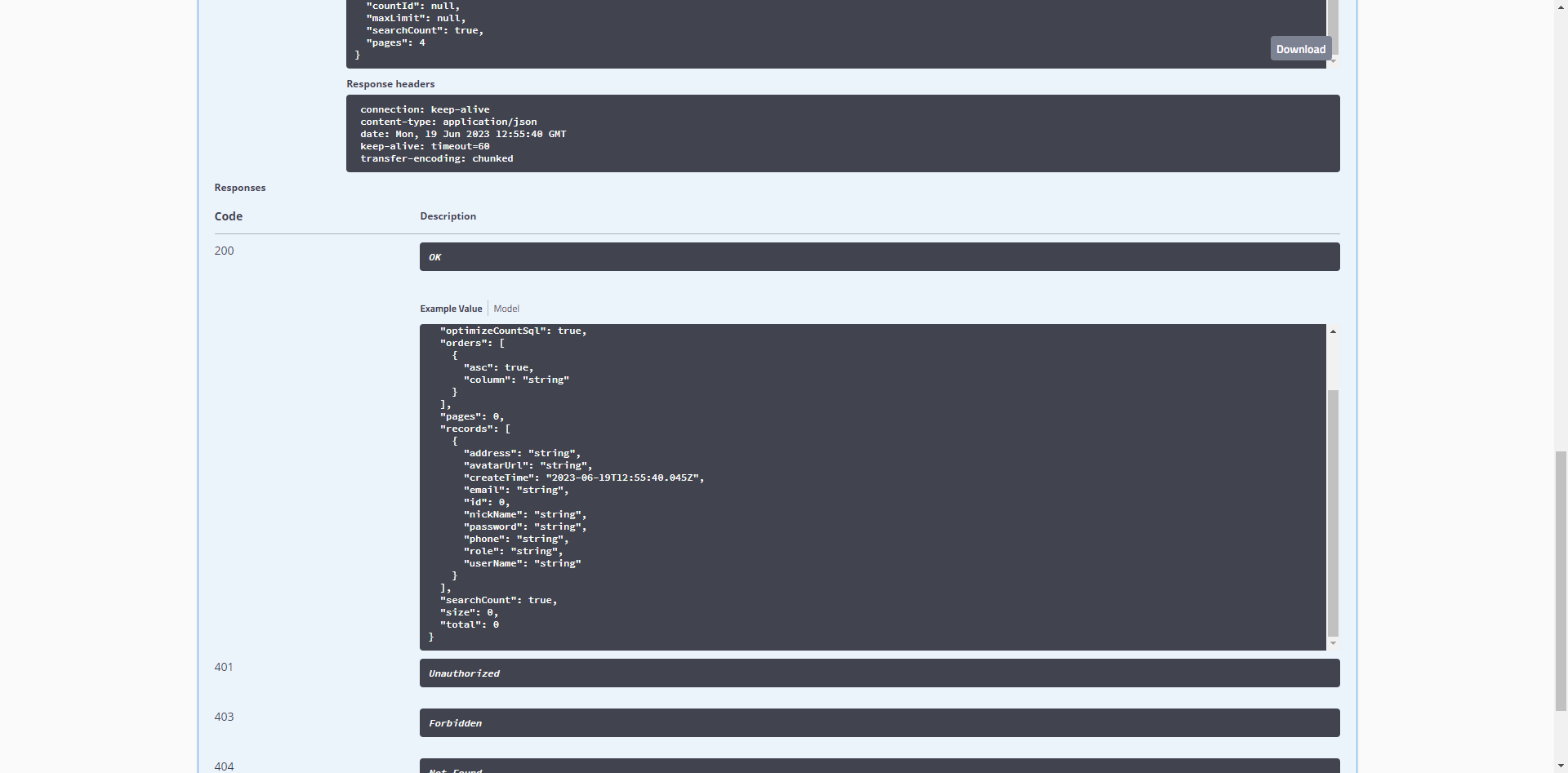Click the response headers code block

[842, 134]
